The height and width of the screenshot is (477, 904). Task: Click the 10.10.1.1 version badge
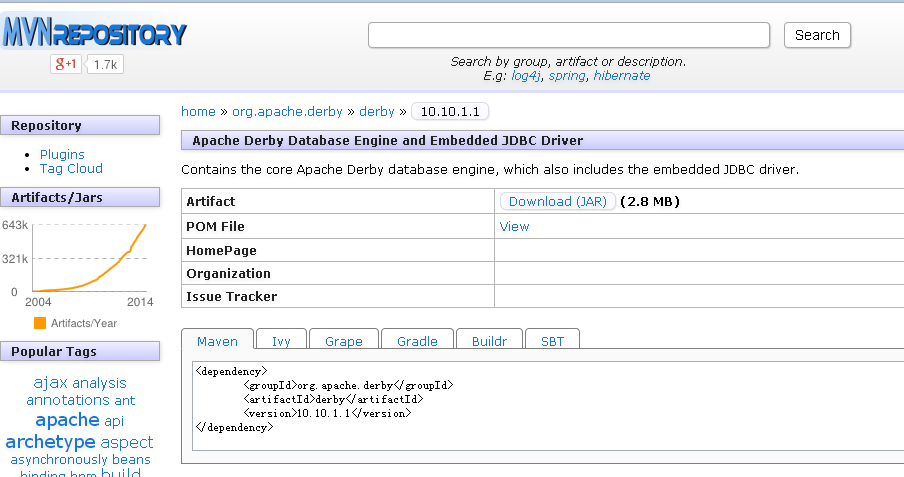(450, 111)
